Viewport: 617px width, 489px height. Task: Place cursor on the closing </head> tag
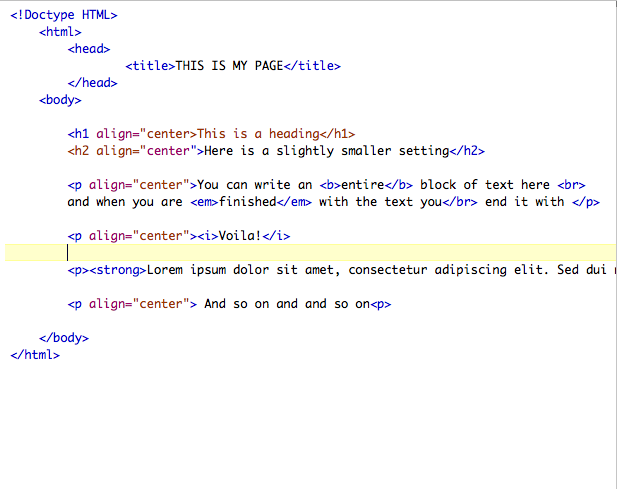coord(92,83)
